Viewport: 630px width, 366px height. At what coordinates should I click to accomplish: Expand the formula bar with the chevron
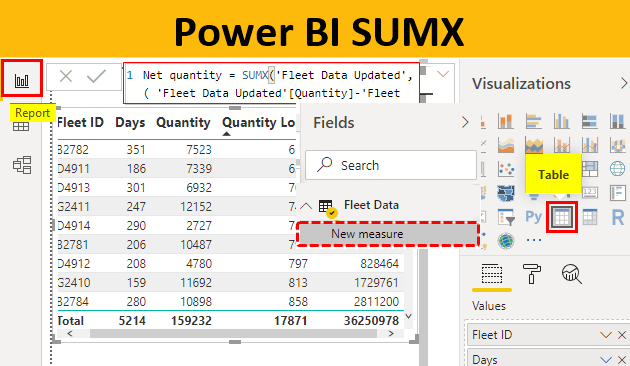pyautogui.click(x=443, y=74)
